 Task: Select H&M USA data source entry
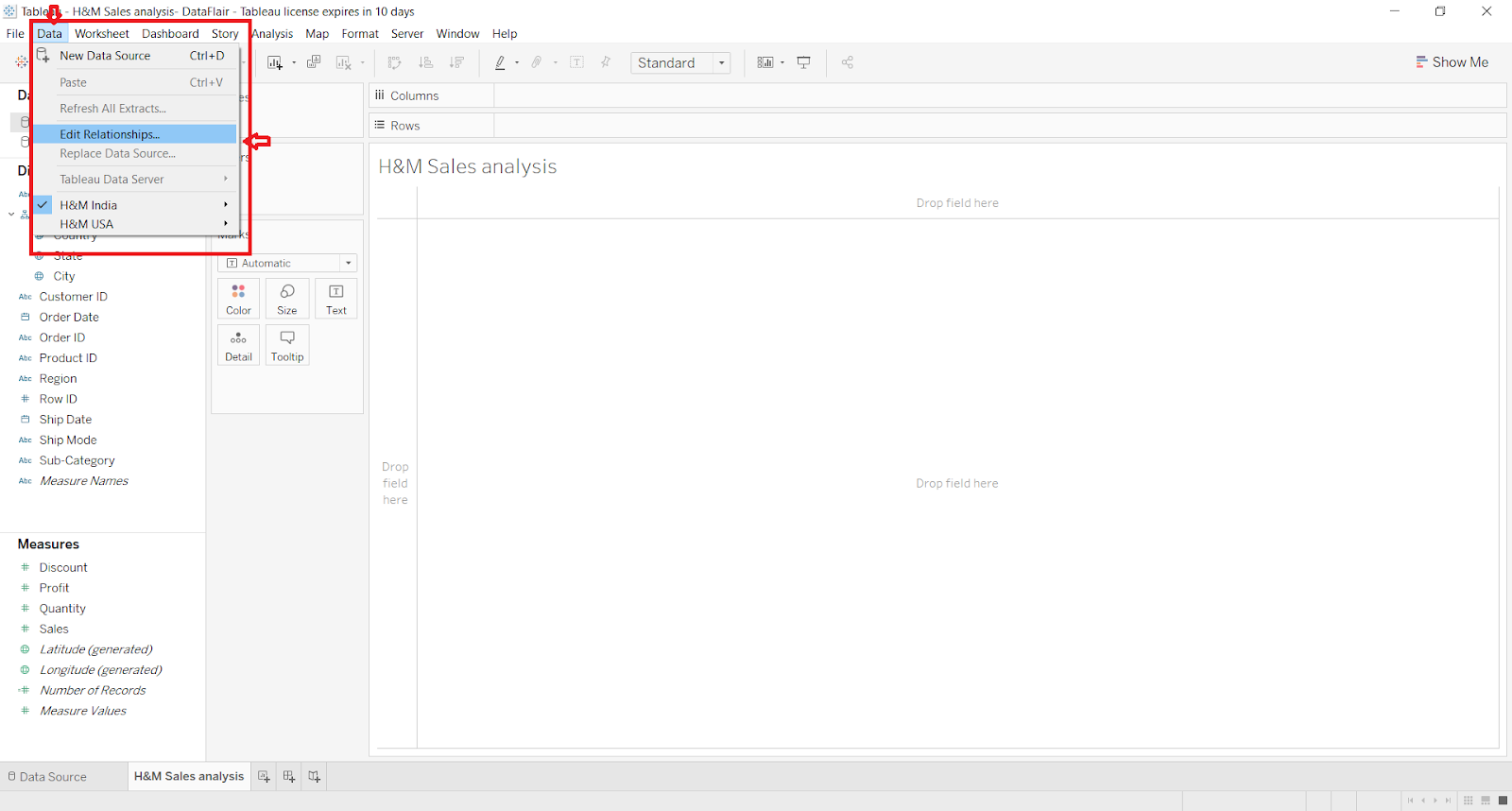[x=135, y=224]
